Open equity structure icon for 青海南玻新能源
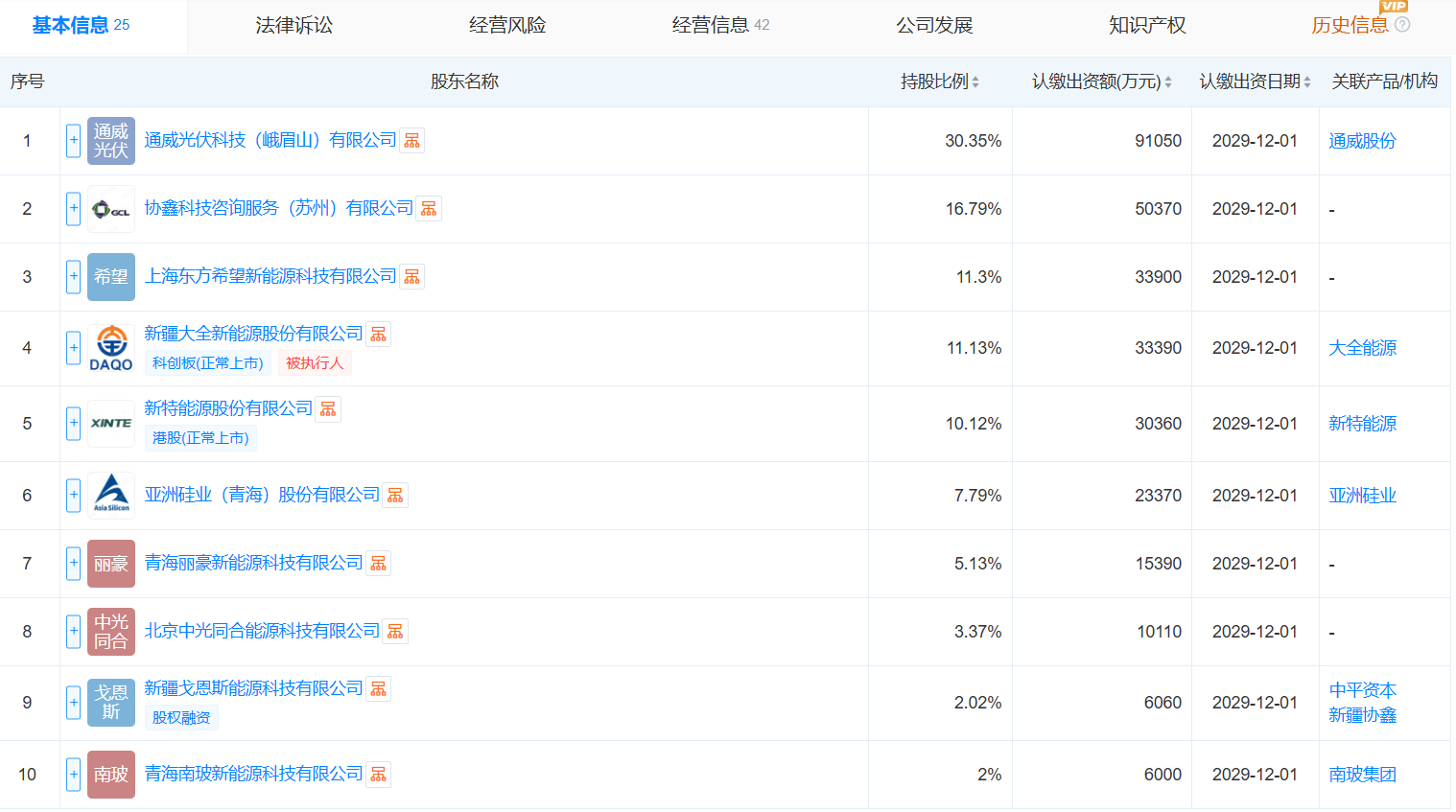1456x812 pixels. click(x=379, y=775)
